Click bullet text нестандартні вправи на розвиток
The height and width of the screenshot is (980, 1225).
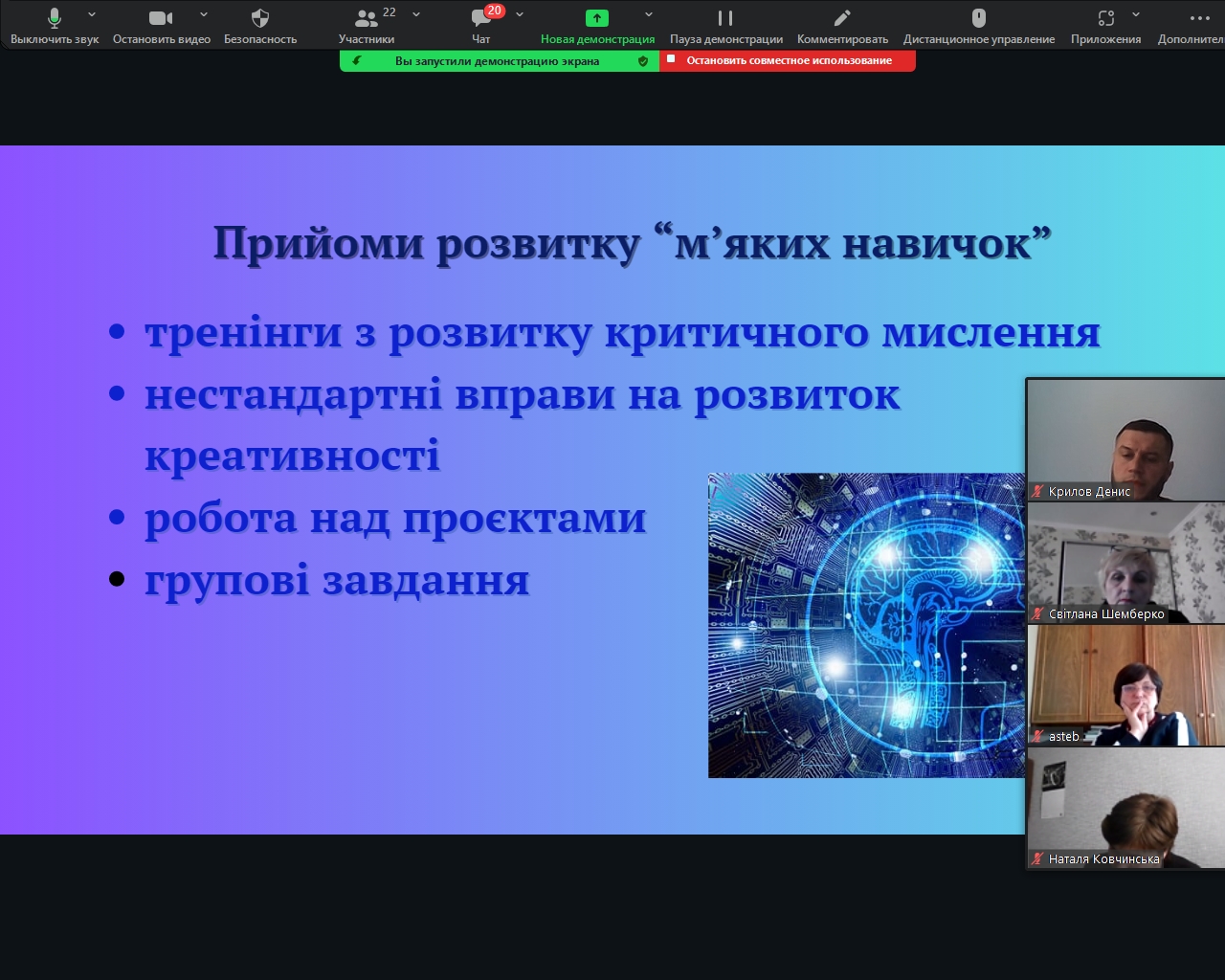[x=523, y=394]
